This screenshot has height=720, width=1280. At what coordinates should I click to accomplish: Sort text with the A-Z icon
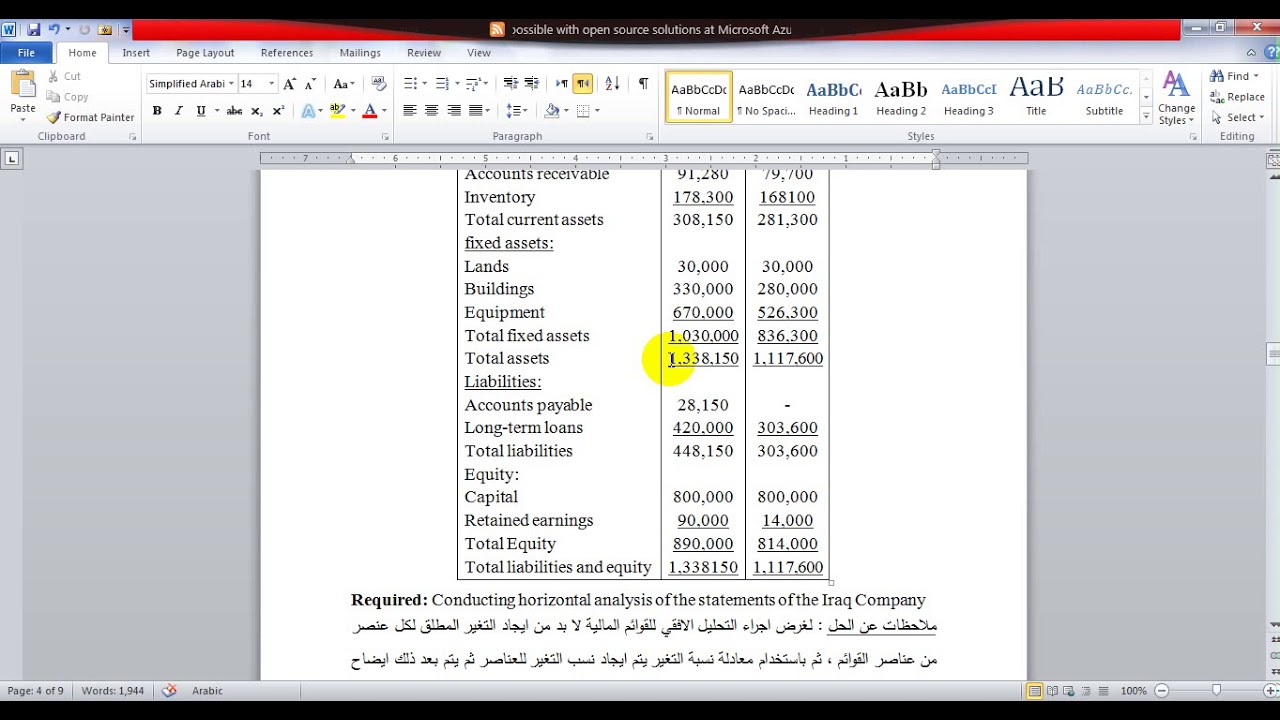613,84
